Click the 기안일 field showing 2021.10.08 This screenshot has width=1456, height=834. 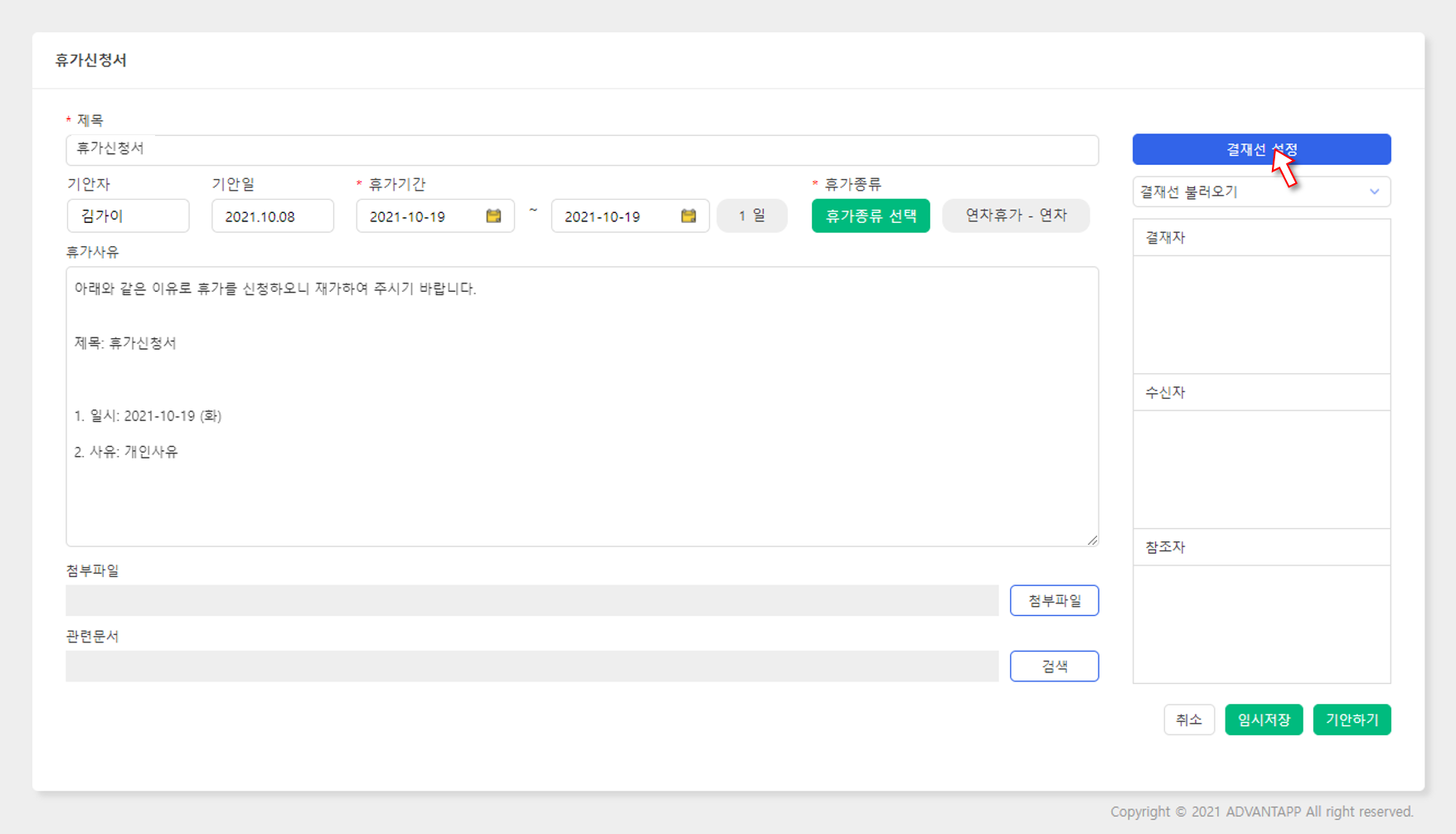(x=273, y=216)
